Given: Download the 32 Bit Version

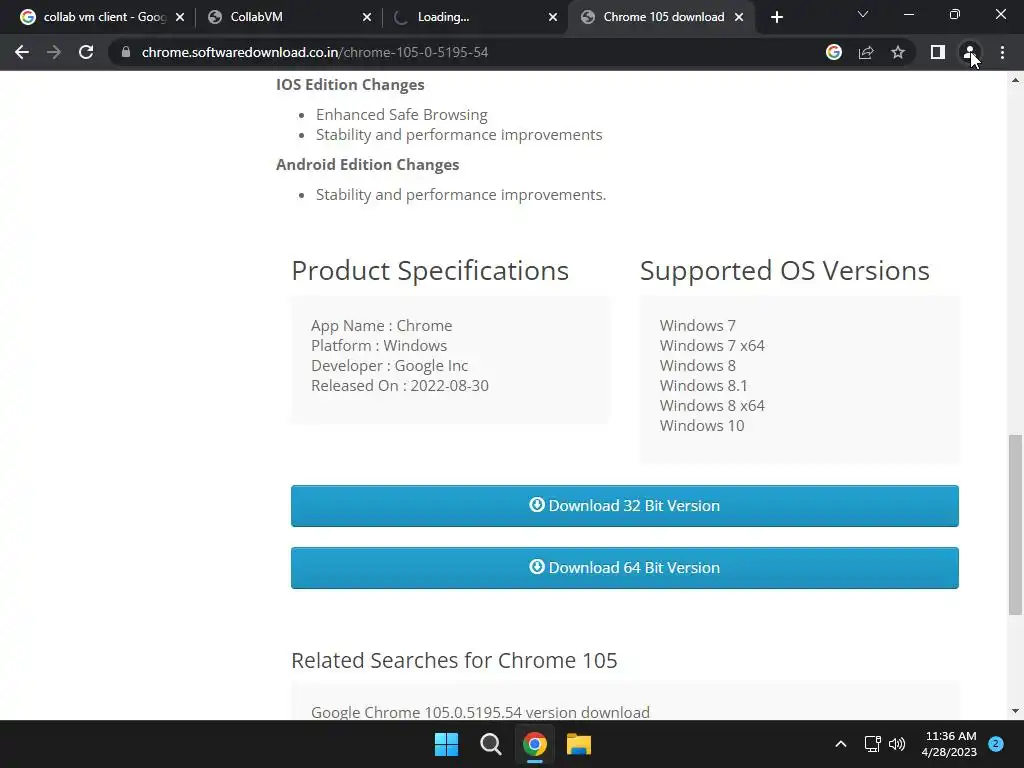Looking at the screenshot, I should 624,505.
